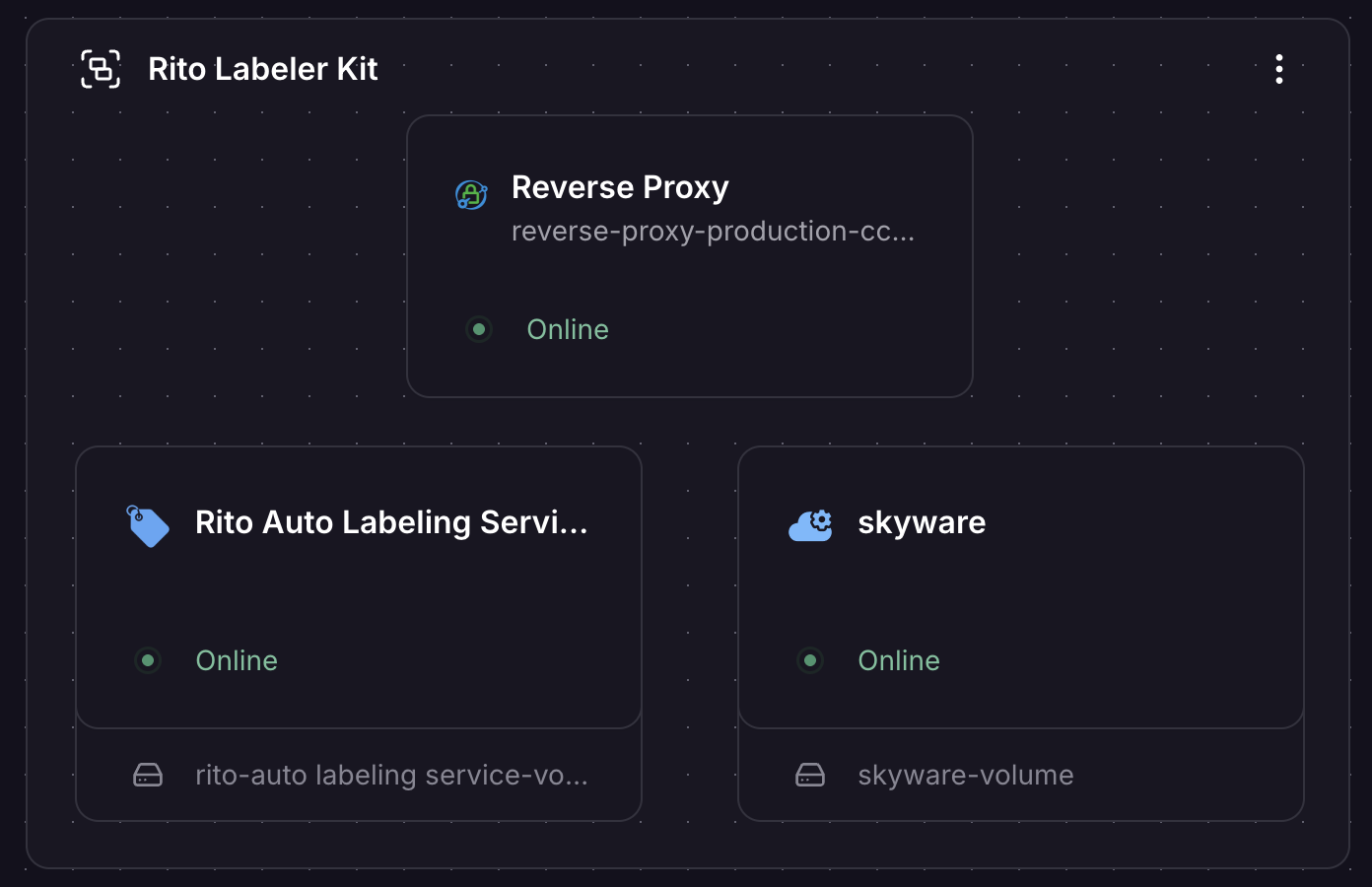This screenshot has height=887, width=1372.
Task: Select the Rito Labeler Kit title
Action: [262, 69]
